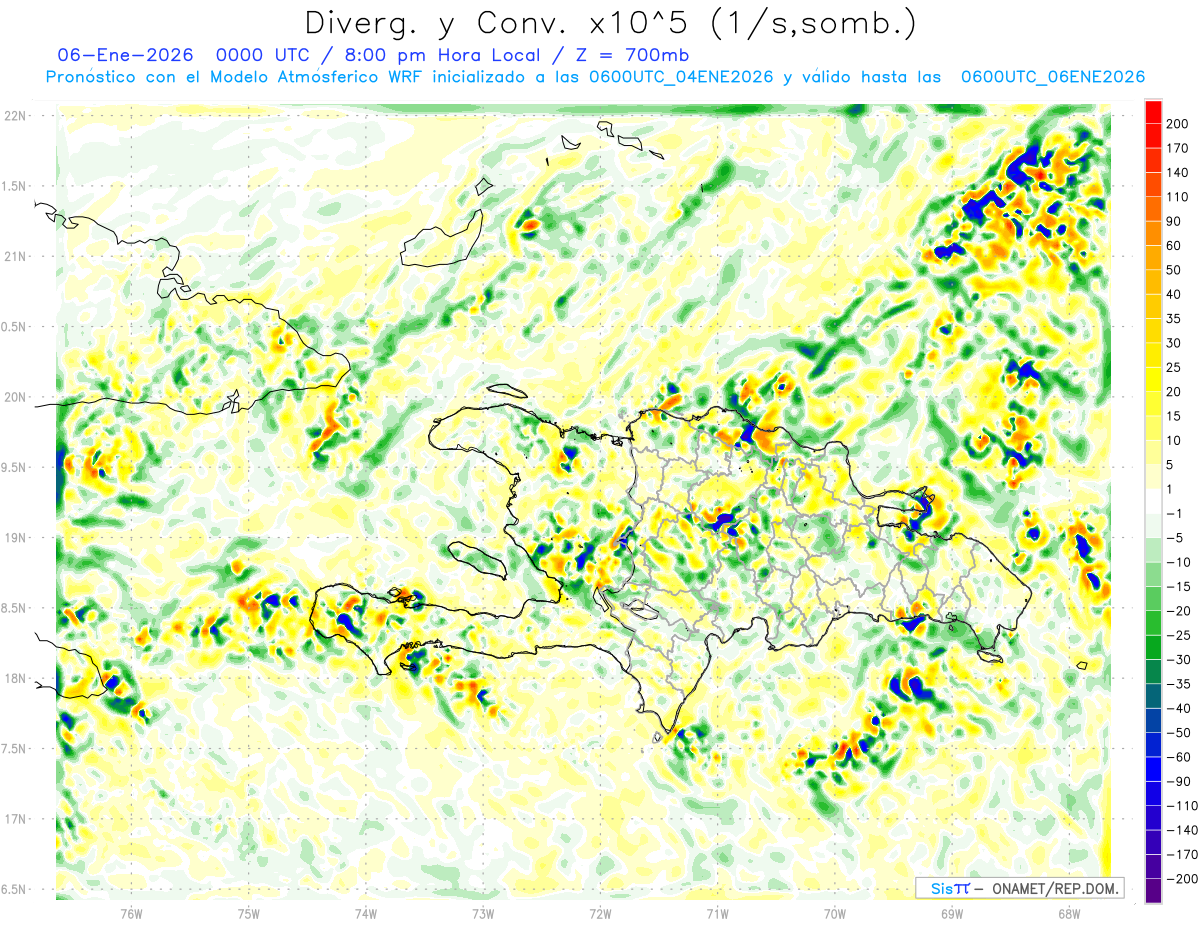
Task: Pick the red segment above 200 on colorbar
Action: (x=1153, y=112)
